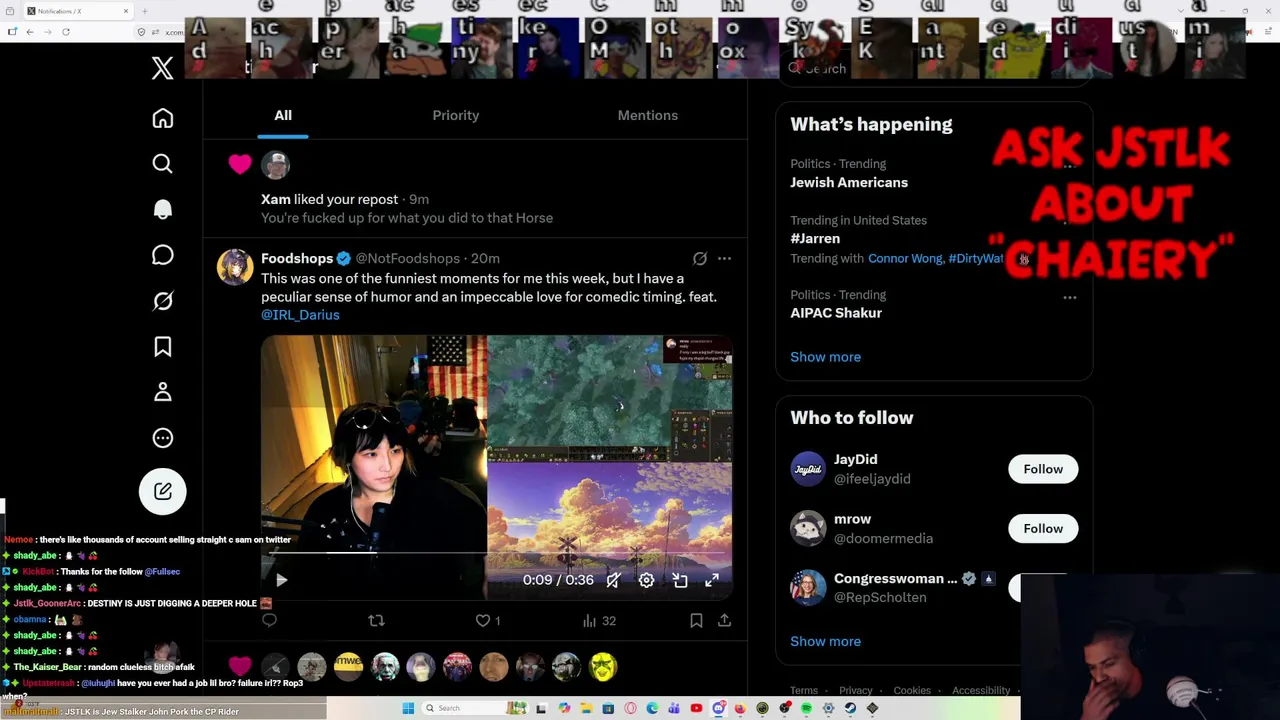Open the Connor Wong trending link
Screen dimensions: 1280x720
tap(905, 259)
